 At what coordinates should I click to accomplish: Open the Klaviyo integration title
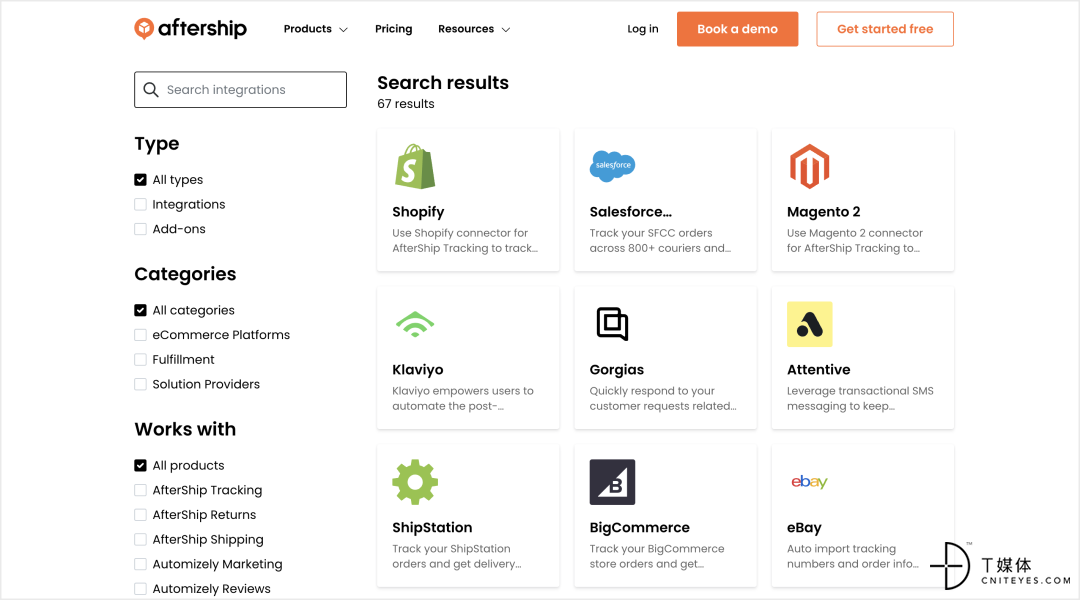pyautogui.click(x=418, y=370)
